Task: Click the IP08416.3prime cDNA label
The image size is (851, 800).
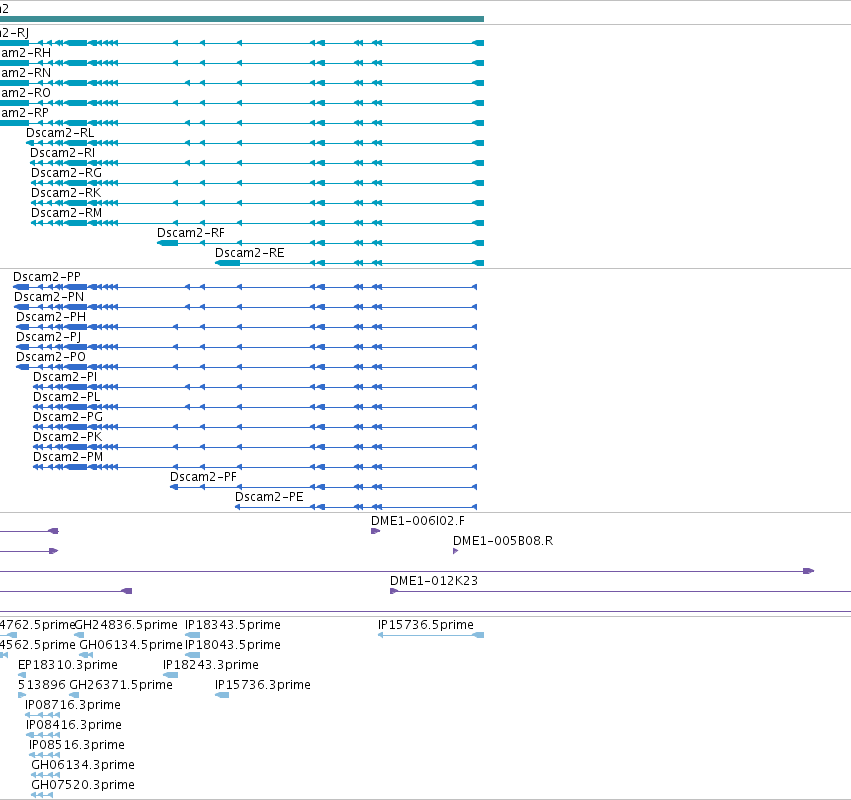Action: pos(74,726)
